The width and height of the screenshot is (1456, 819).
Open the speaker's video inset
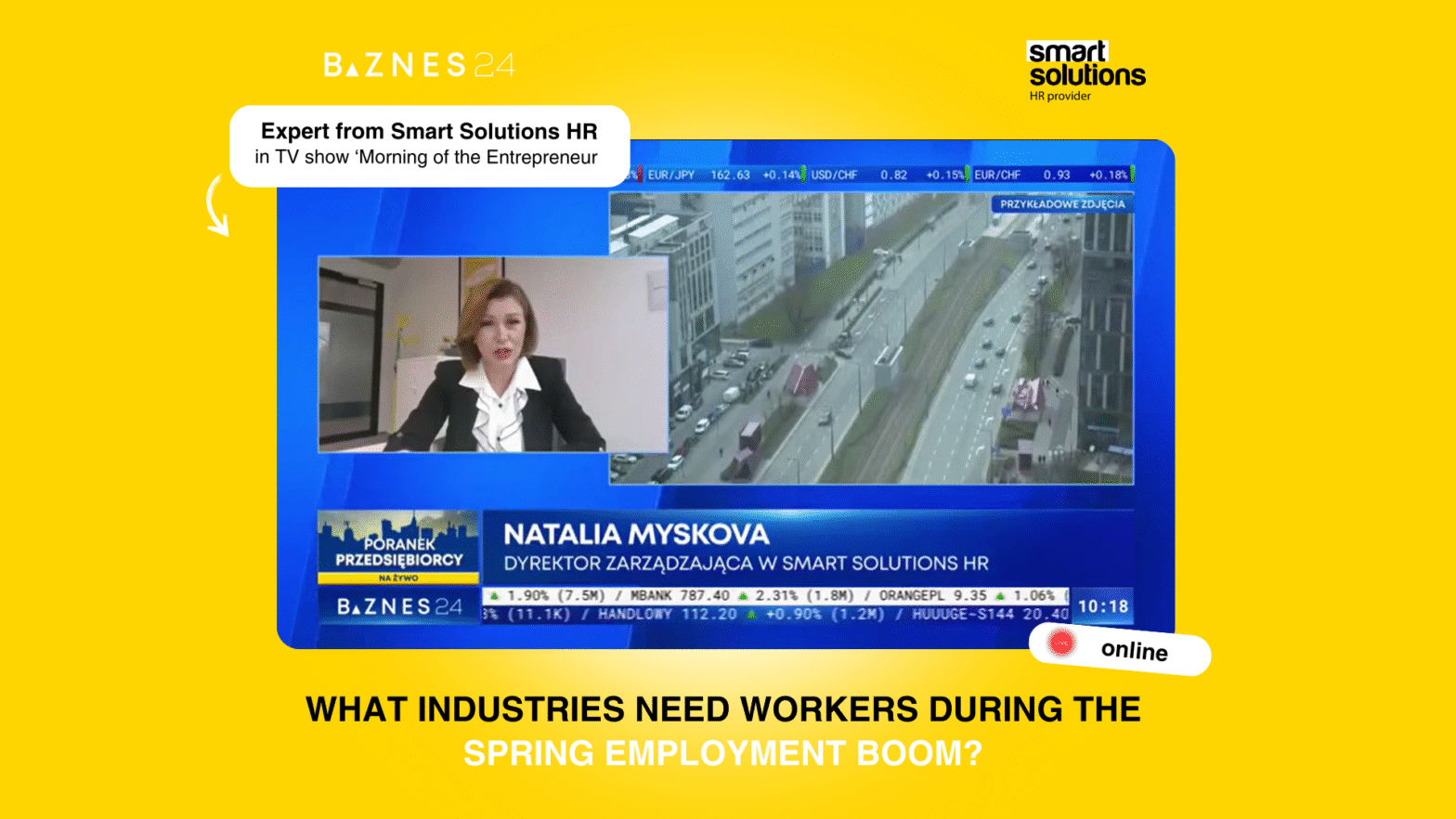point(492,354)
